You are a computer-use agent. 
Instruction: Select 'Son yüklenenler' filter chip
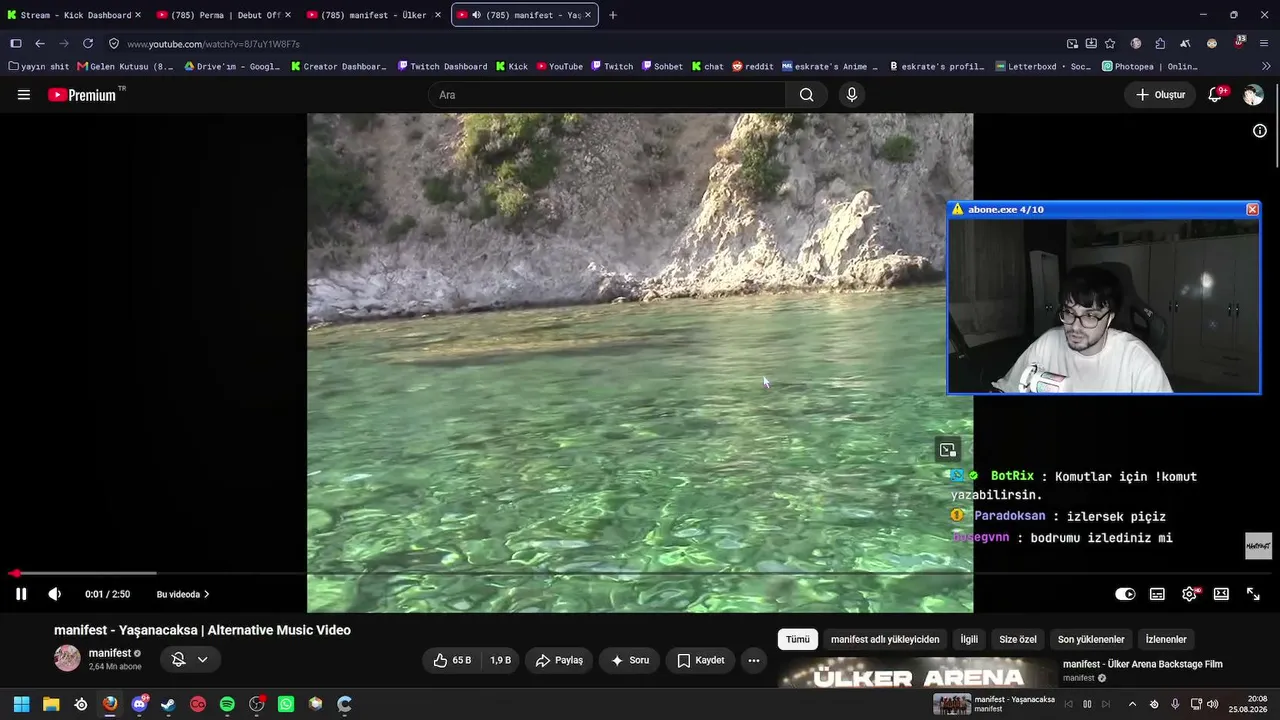tap(1091, 639)
